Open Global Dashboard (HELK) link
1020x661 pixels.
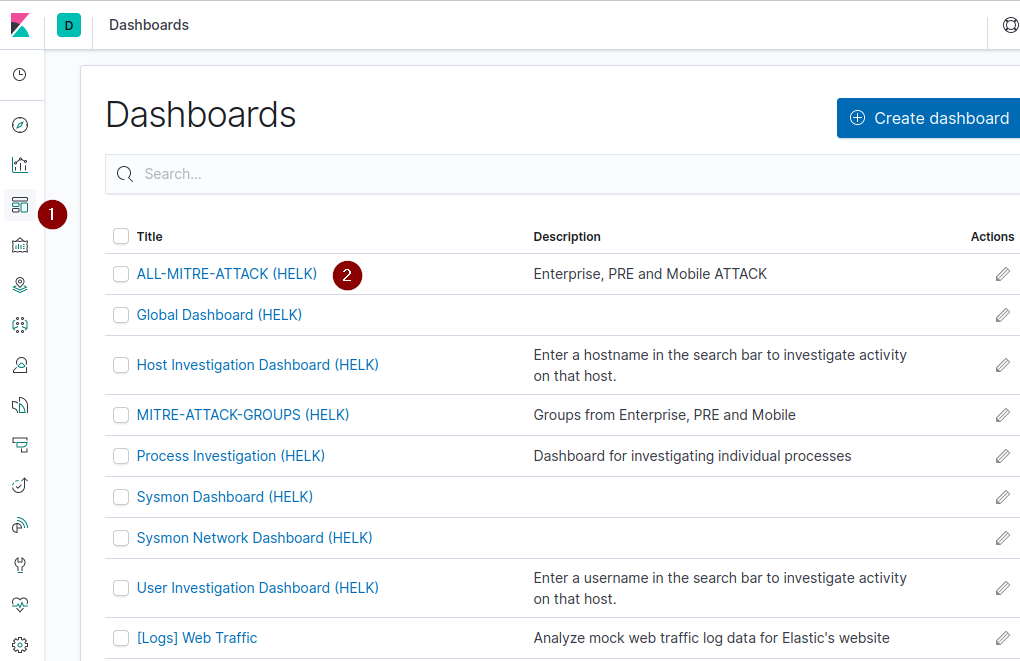(219, 315)
